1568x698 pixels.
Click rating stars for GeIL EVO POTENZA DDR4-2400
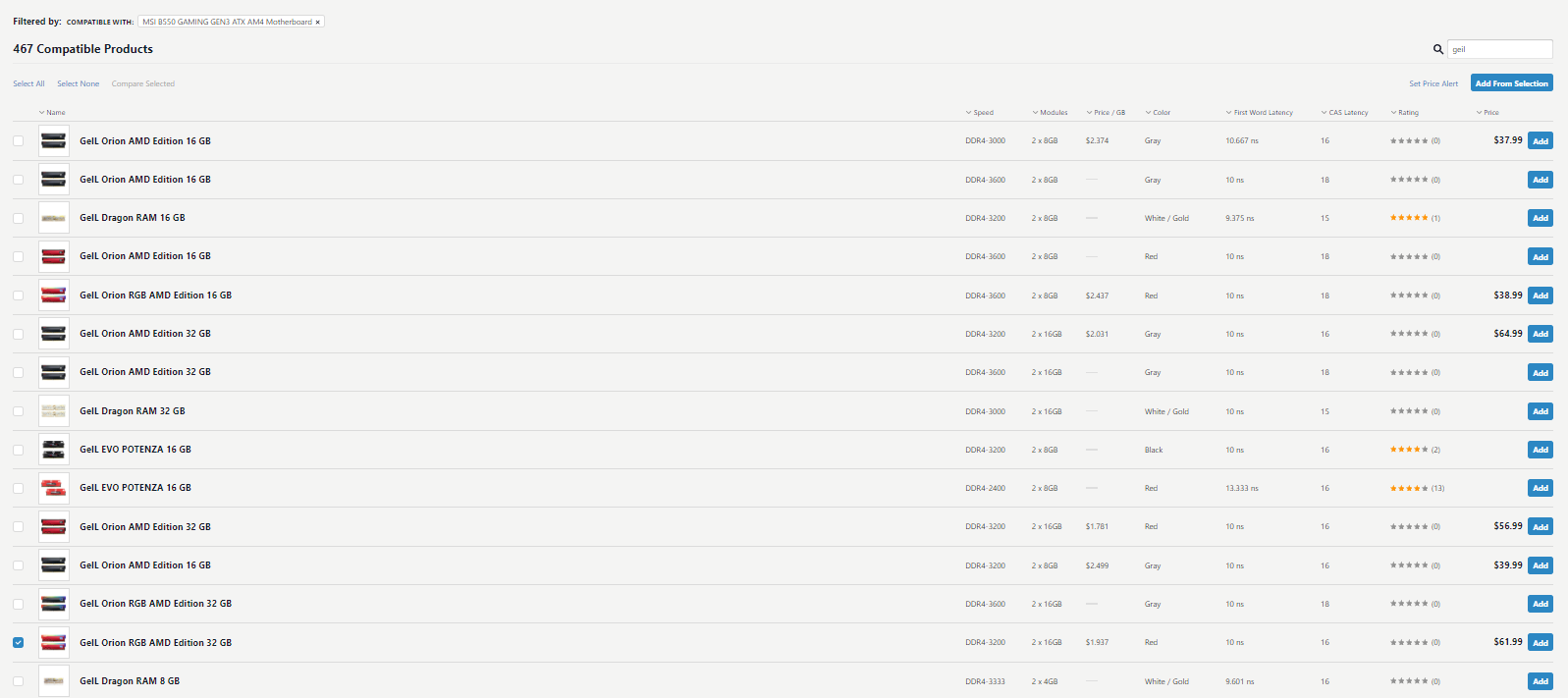[1409, 488]
